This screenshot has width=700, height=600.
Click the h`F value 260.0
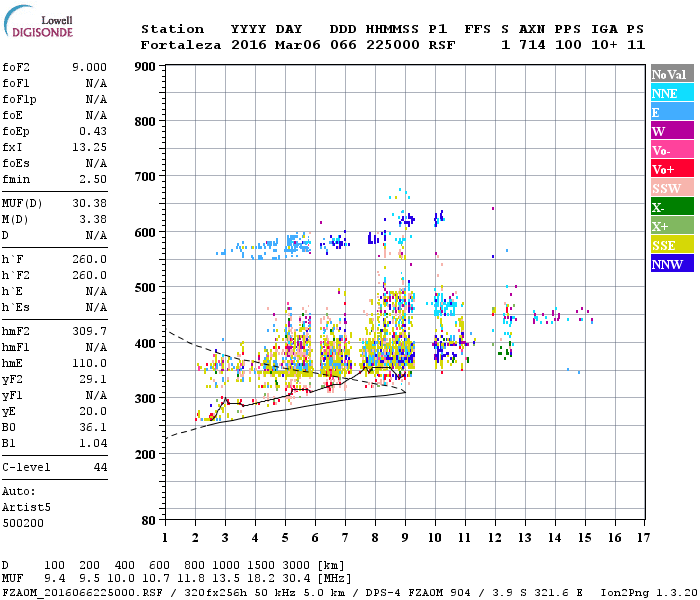pos(89,259)
